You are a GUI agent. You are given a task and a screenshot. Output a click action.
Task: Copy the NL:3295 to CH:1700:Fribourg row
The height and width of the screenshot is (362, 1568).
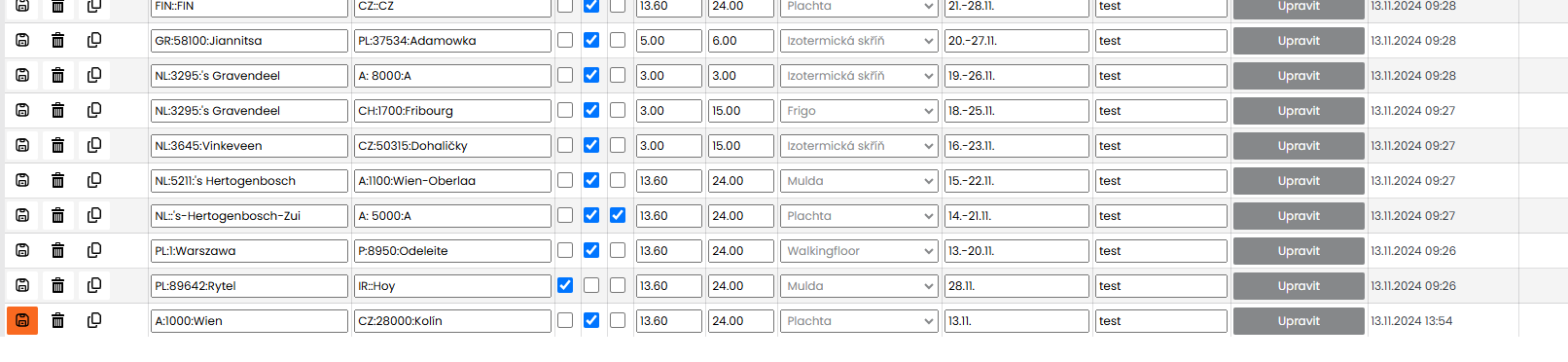(94, 110)
